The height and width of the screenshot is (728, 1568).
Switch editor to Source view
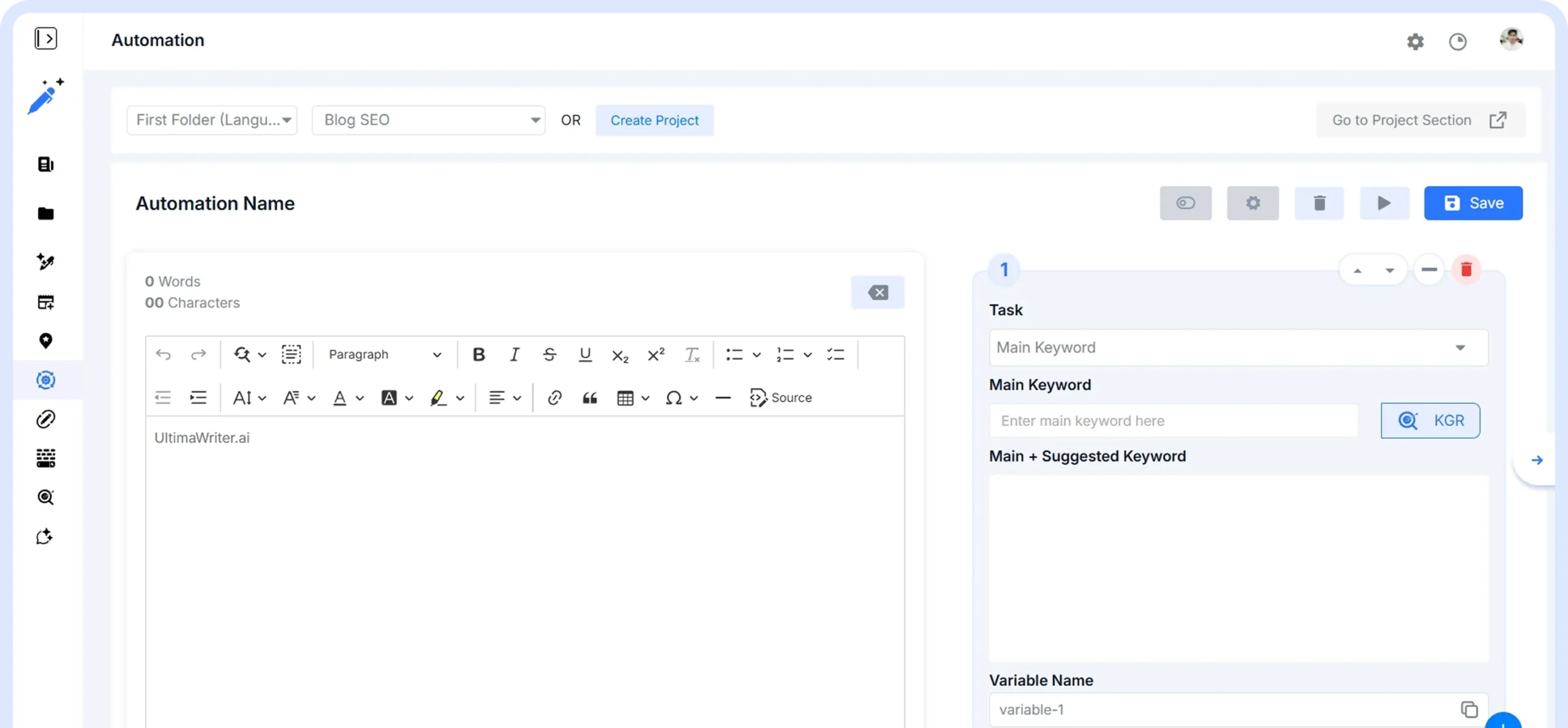coord(780,398)
